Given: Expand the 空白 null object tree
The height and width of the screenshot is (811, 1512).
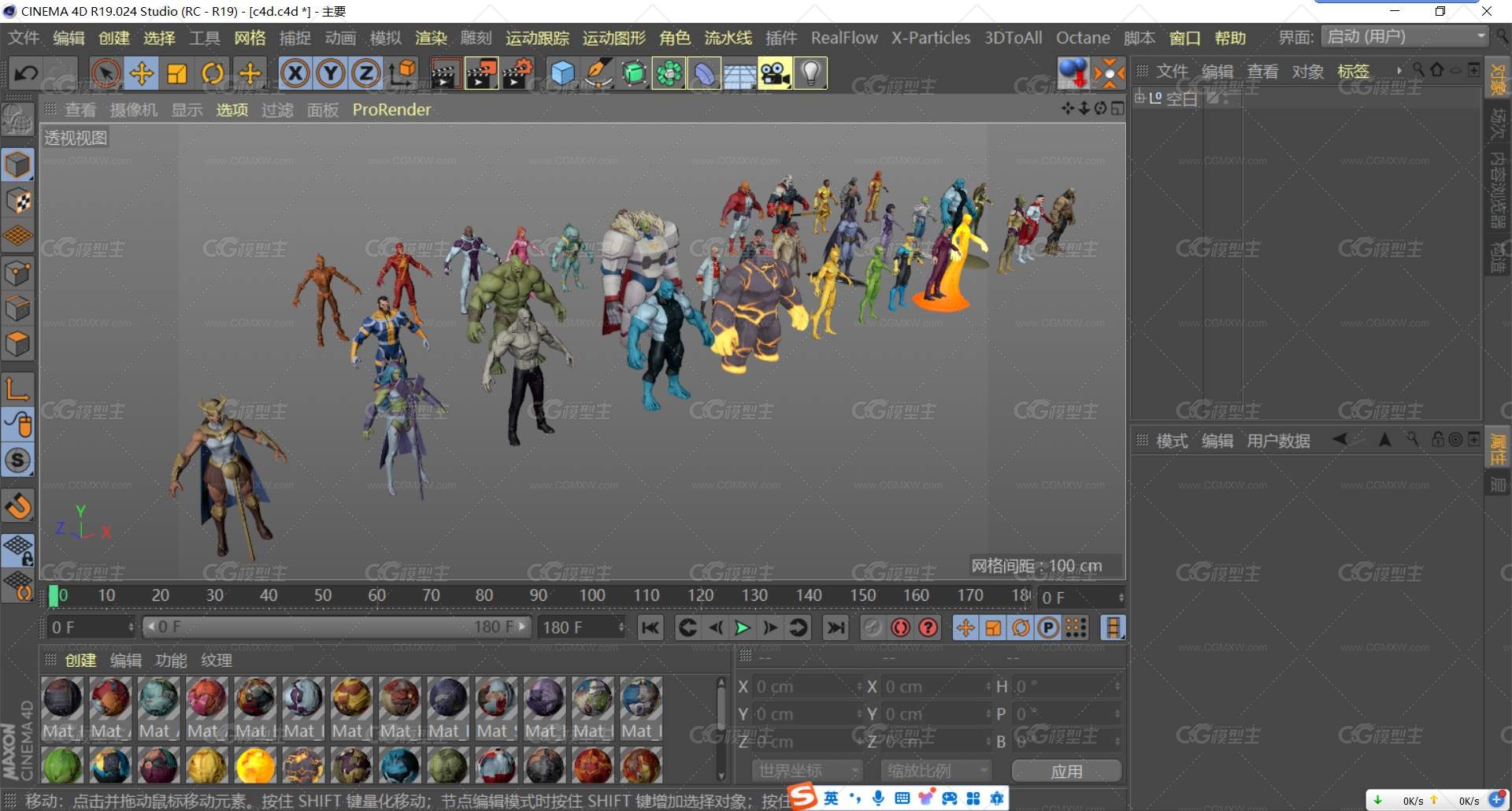Looking at the screenshot, I should click(1140, 98).
